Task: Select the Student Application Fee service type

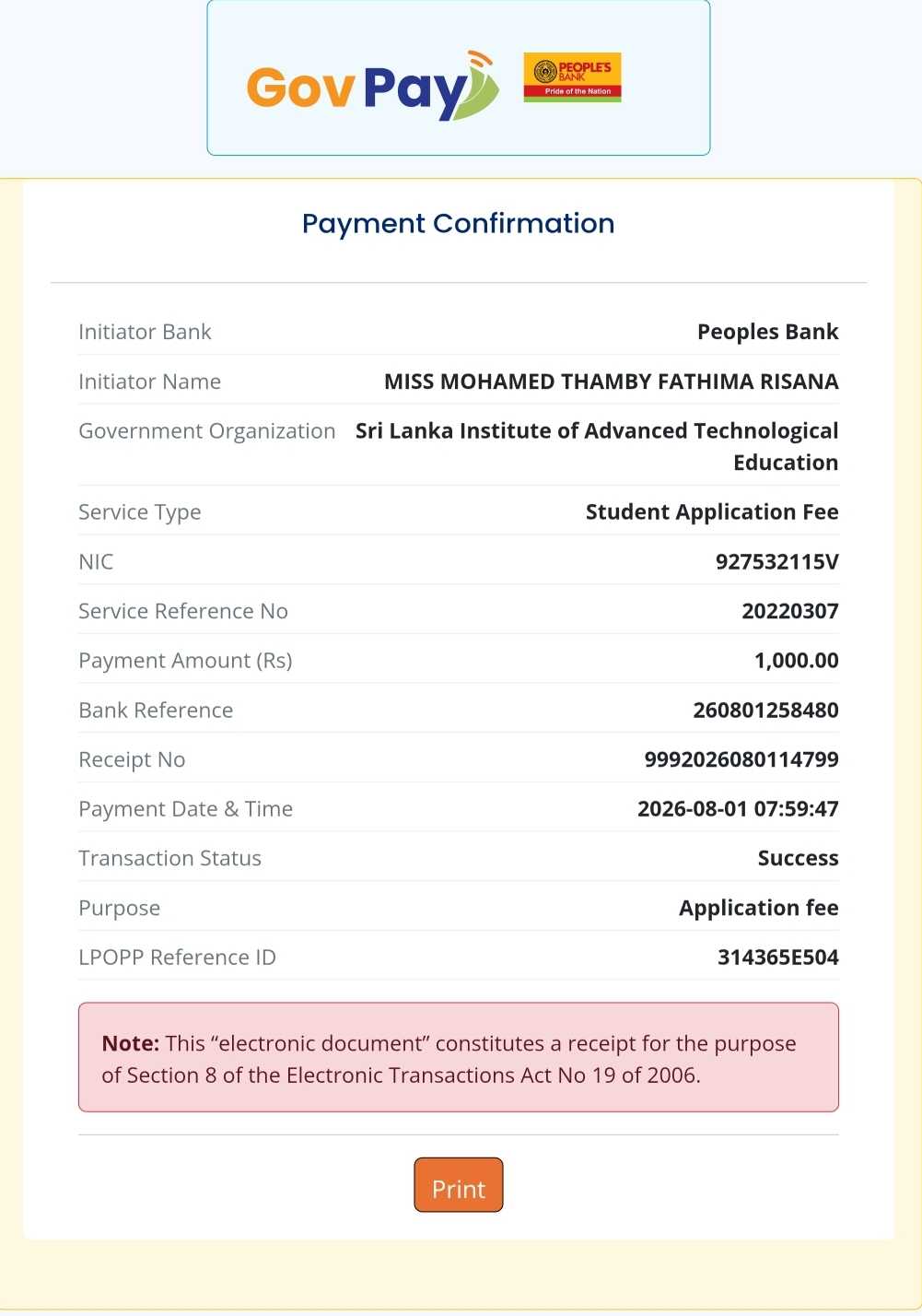Action: coord(712,512)
